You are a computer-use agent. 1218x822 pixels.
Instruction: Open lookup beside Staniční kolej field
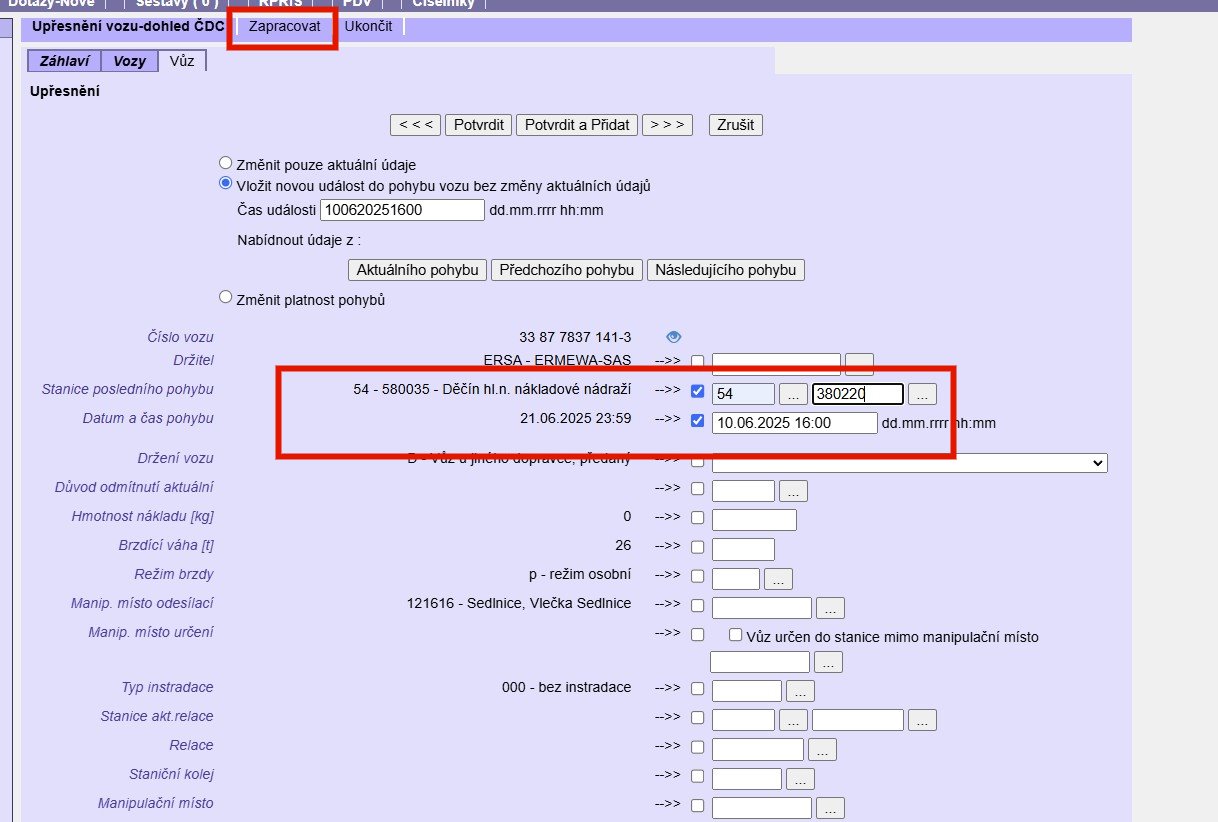800,779
